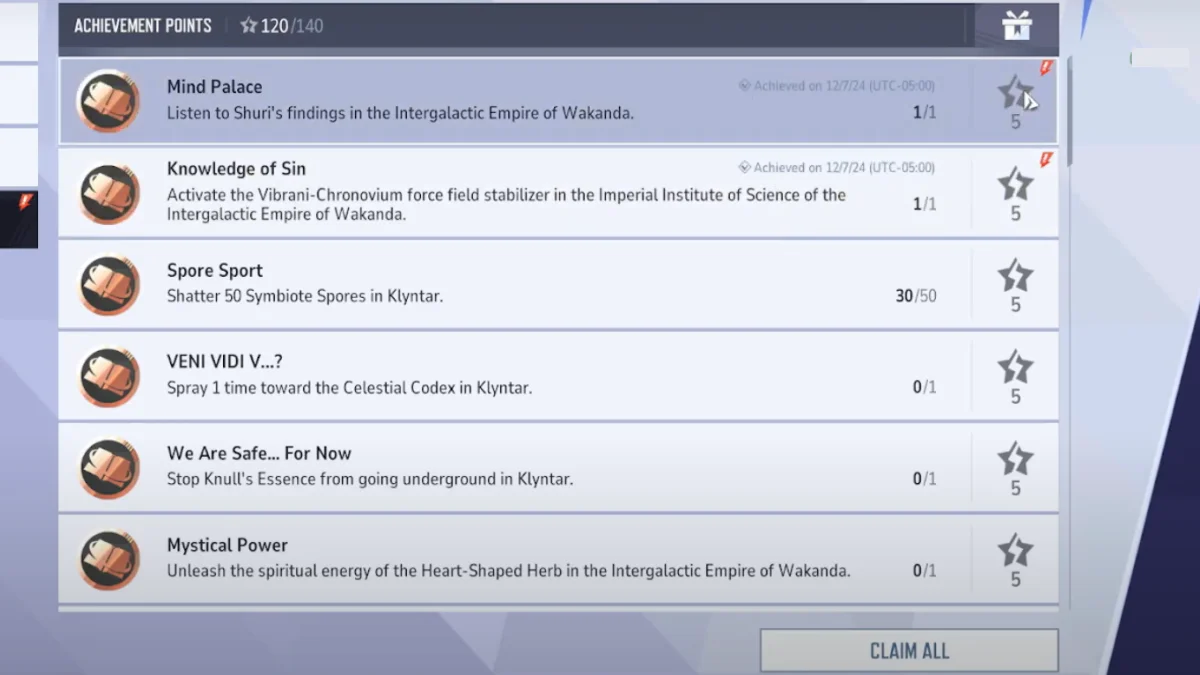Click We Are Safe star icon
This screenshot has width=1200, height=675.
(x=1015, y=461)
